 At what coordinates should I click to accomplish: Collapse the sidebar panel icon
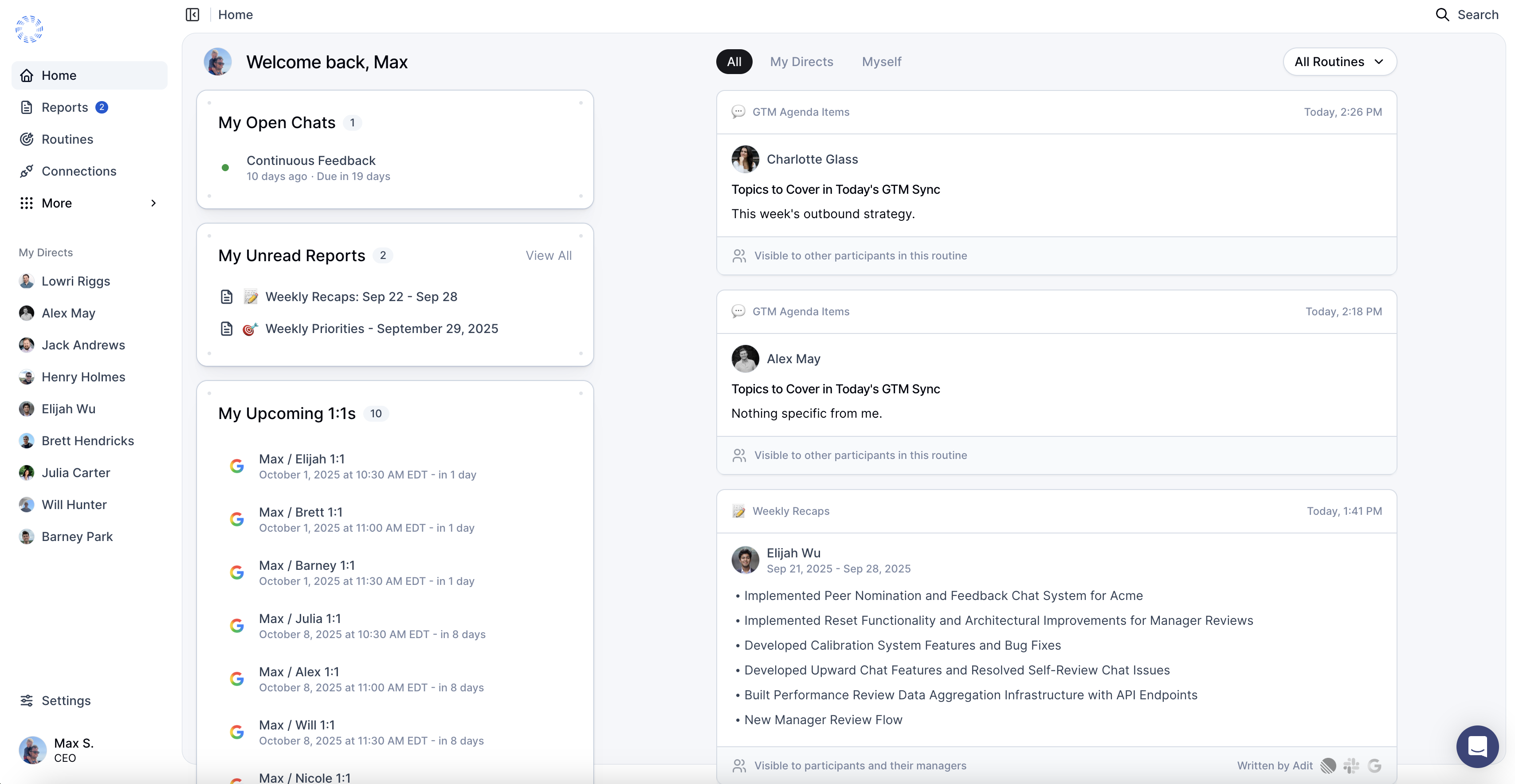click(x=192, y=15)
